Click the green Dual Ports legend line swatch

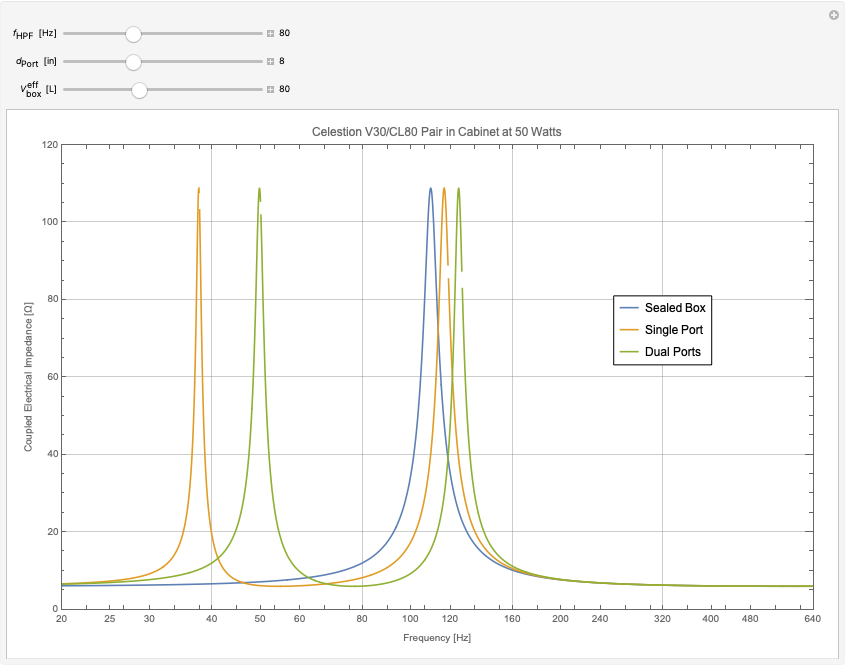pos(629,352)
